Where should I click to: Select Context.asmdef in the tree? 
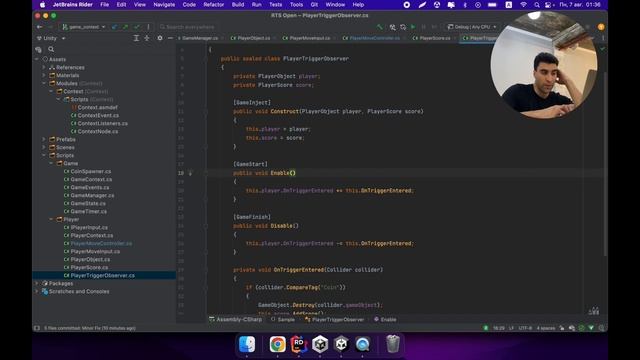(x=98, y=107)
